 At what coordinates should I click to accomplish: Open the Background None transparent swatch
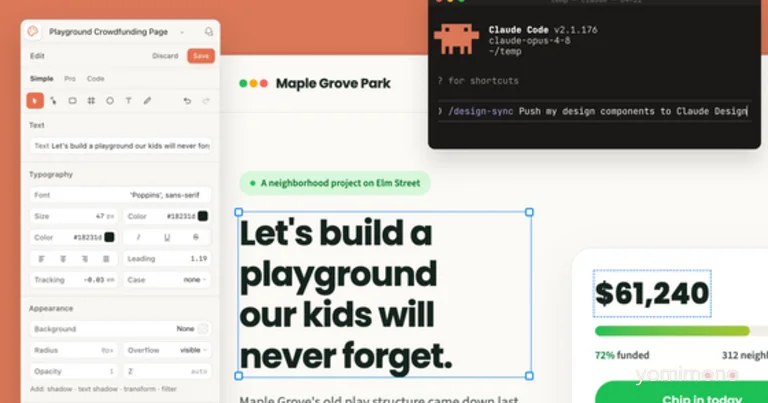click(x=203, y=329)
